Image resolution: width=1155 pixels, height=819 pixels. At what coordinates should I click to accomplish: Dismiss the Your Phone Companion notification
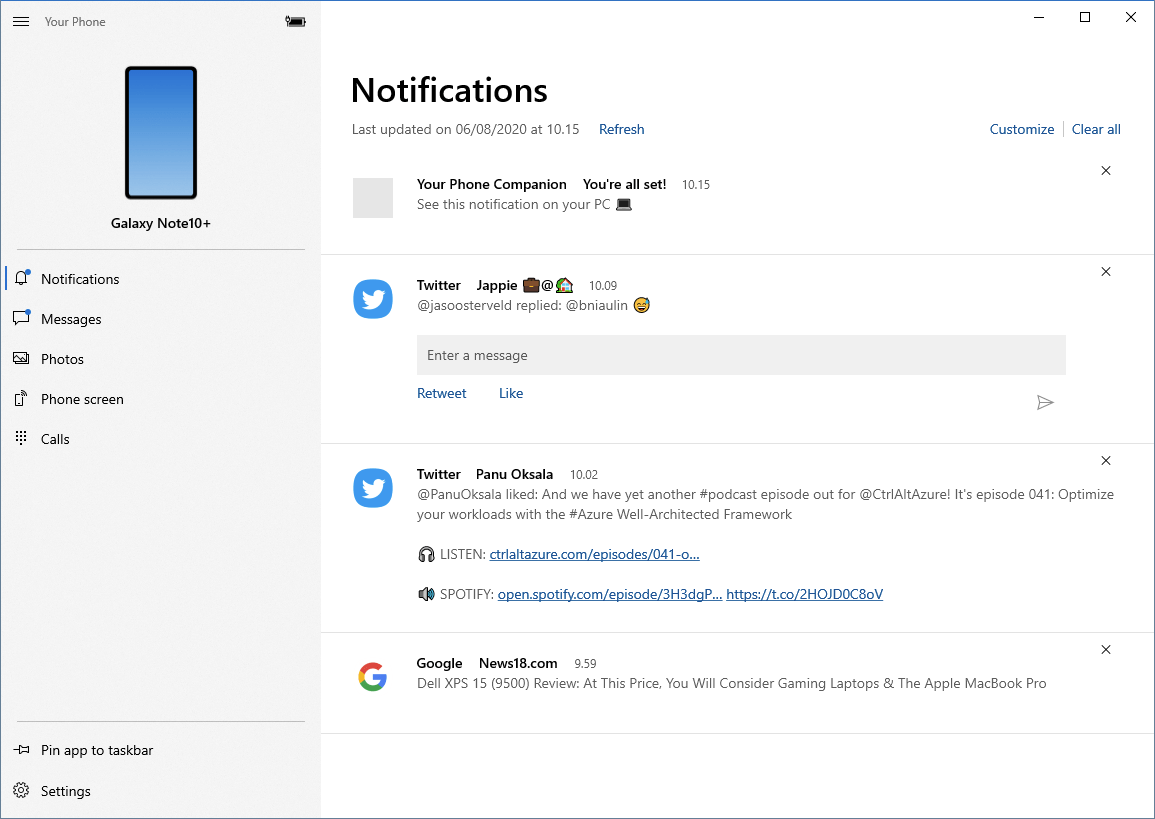pos(1106,171)
